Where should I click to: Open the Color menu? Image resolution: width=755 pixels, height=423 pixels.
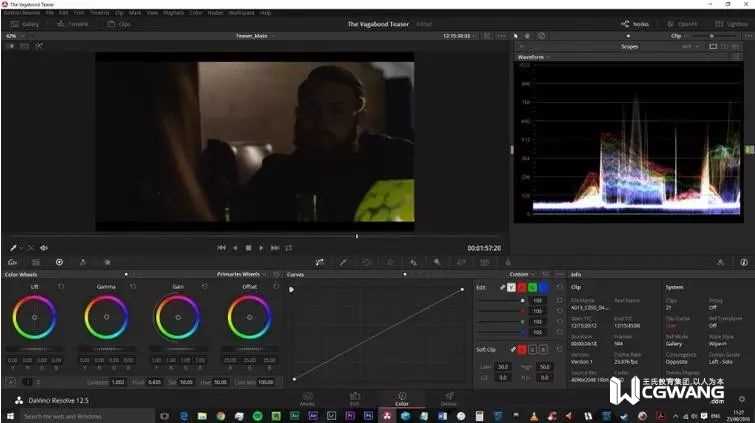click(196, 13)
